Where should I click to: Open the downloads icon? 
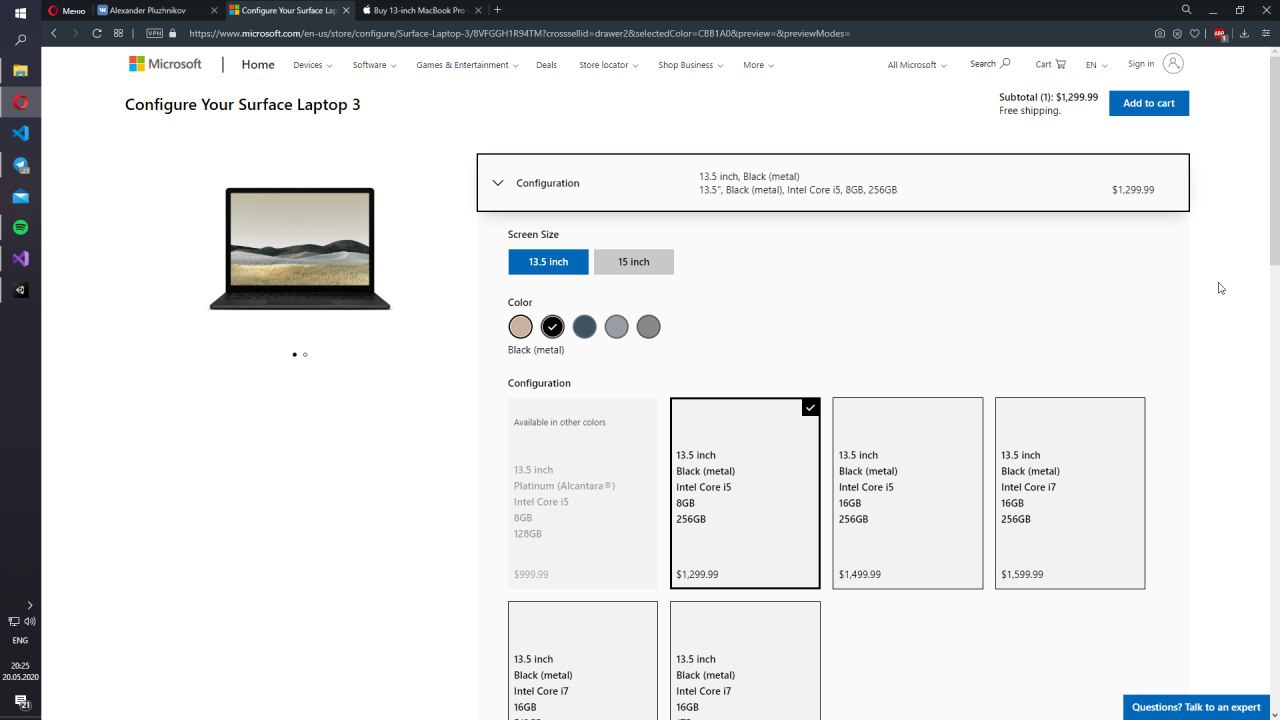click(1244, 33)
